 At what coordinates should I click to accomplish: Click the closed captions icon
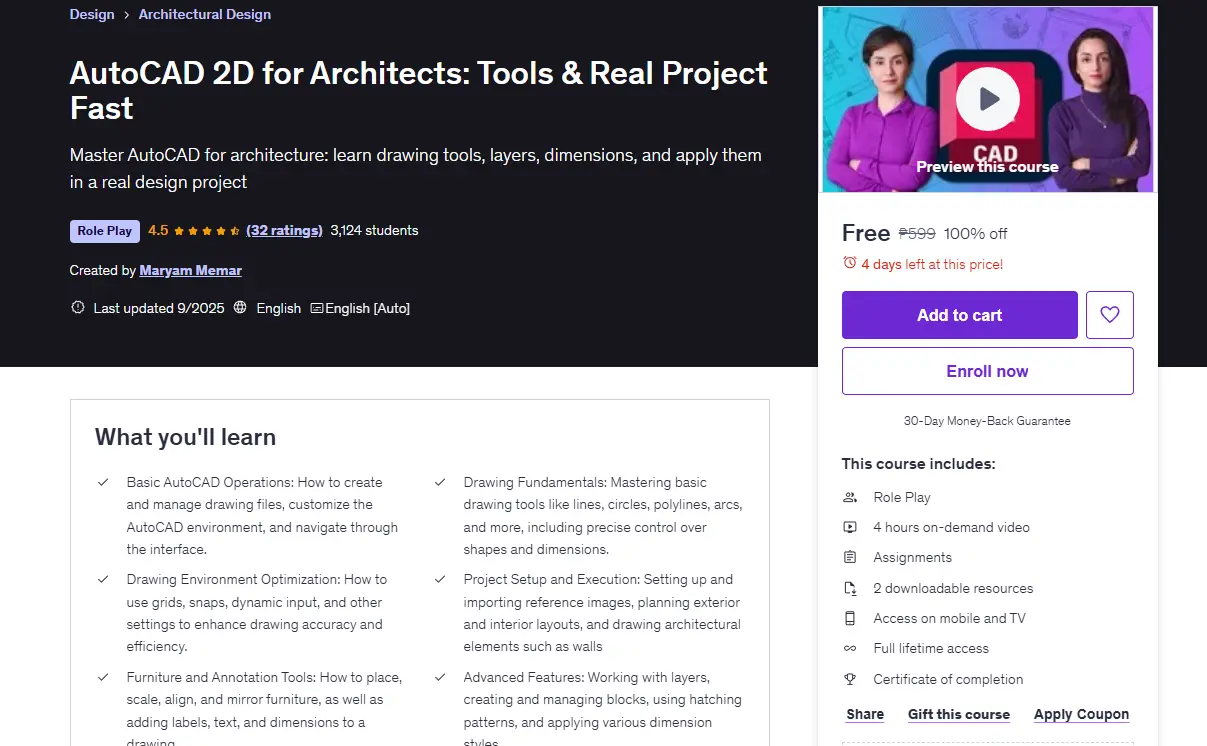316,308
